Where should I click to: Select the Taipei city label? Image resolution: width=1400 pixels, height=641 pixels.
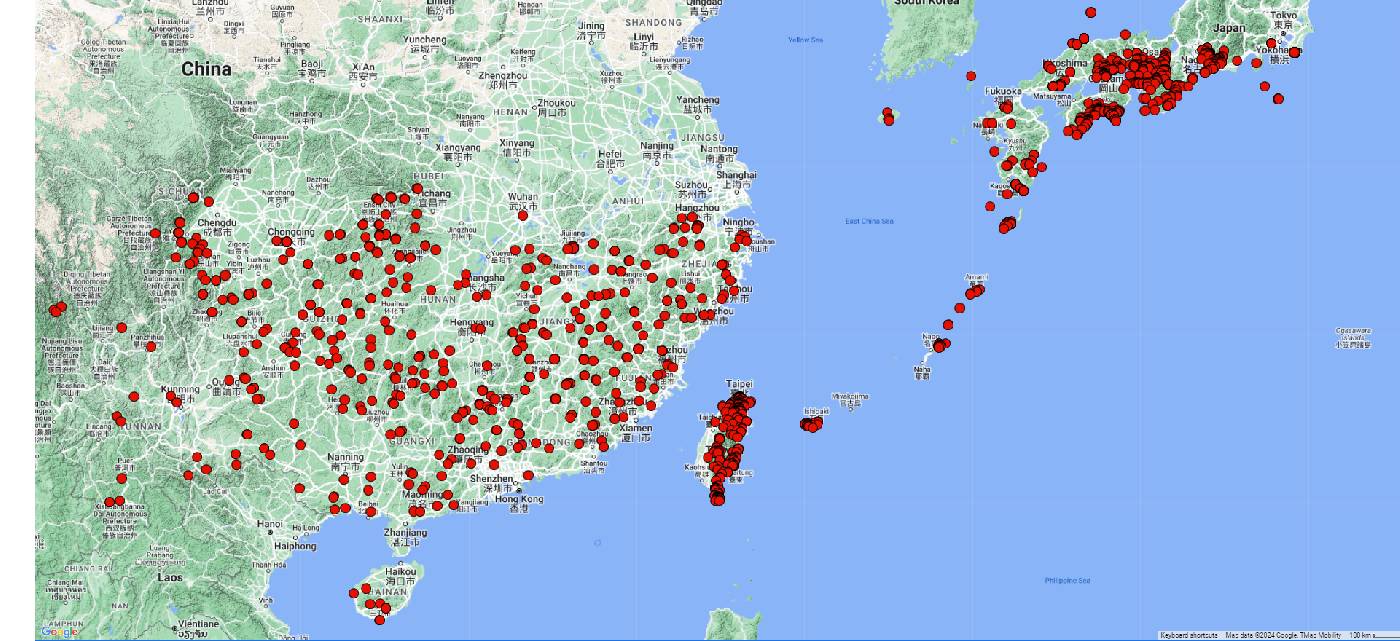pyautogui.click(x=739, y=384)
